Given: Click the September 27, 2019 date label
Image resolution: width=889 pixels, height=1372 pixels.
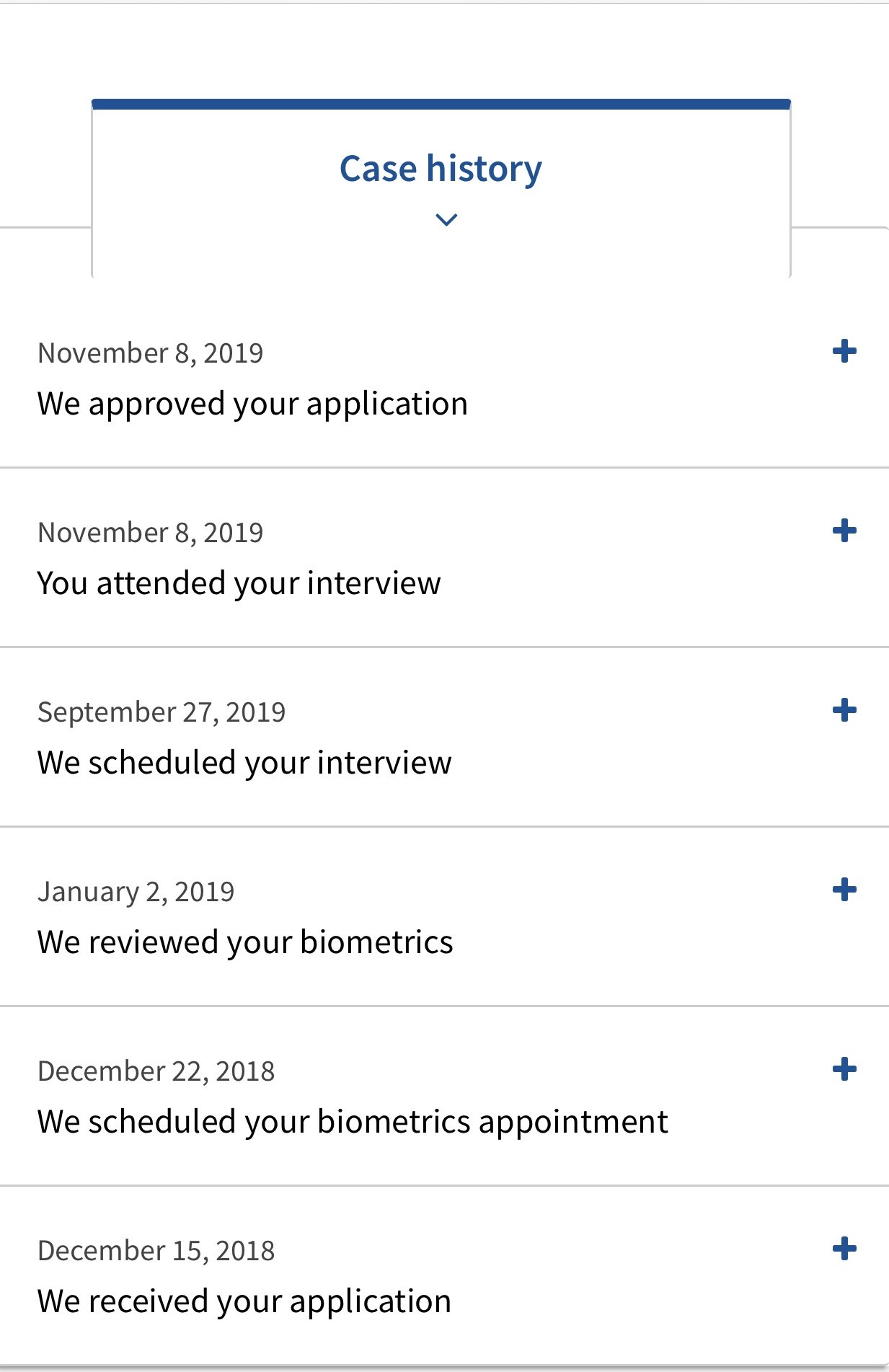Looking at the screenshot, I should click(x=162, y=712).
